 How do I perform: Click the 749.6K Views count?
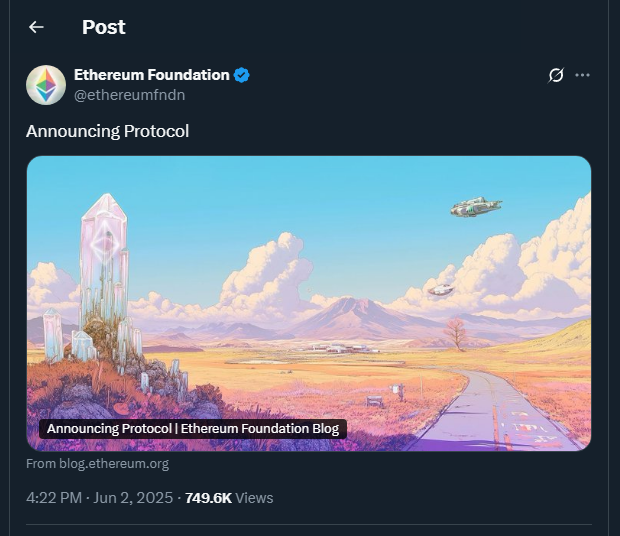click(x=229, y=497)
